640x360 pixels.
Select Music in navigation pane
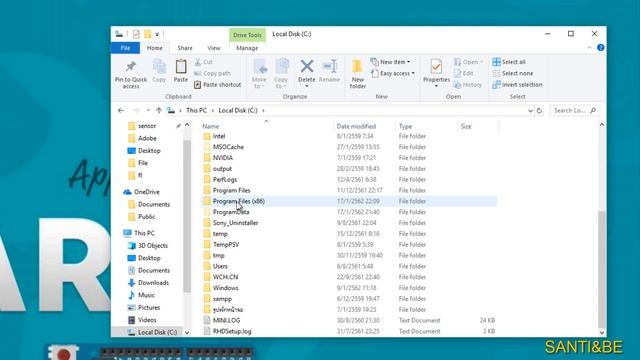(146, 295)
